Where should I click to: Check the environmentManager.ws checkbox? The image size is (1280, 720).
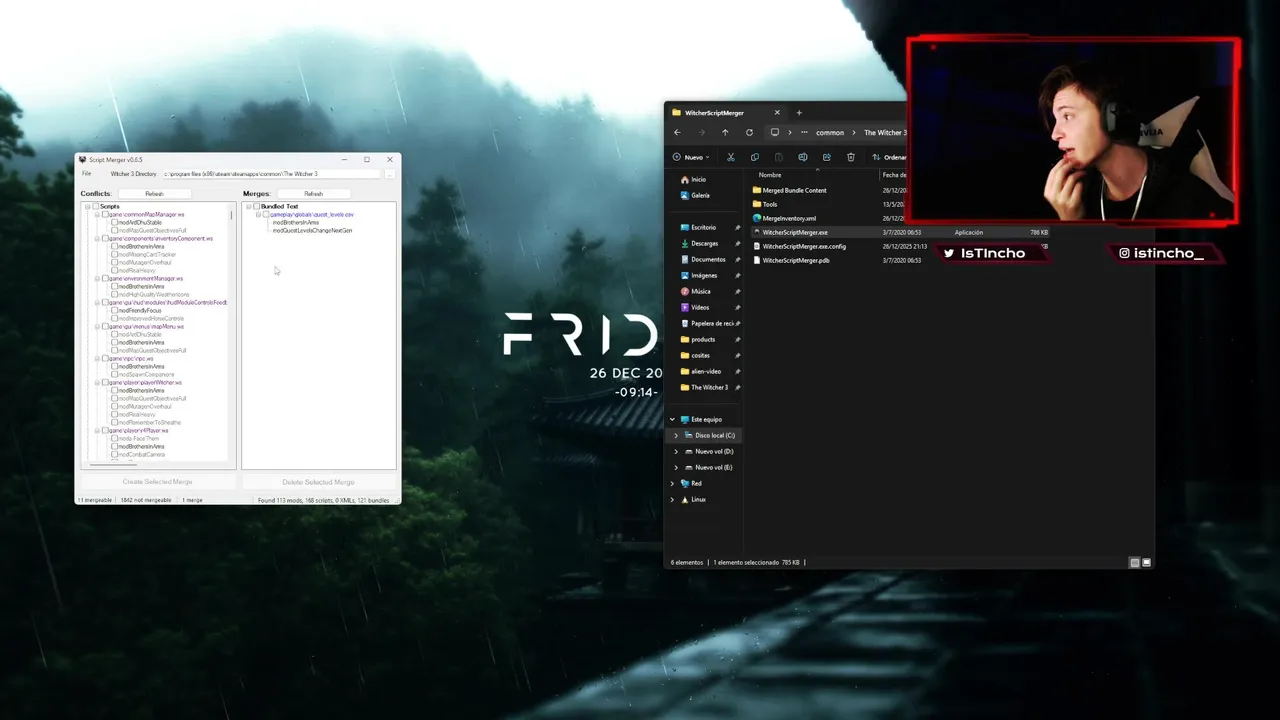point(105,278)
